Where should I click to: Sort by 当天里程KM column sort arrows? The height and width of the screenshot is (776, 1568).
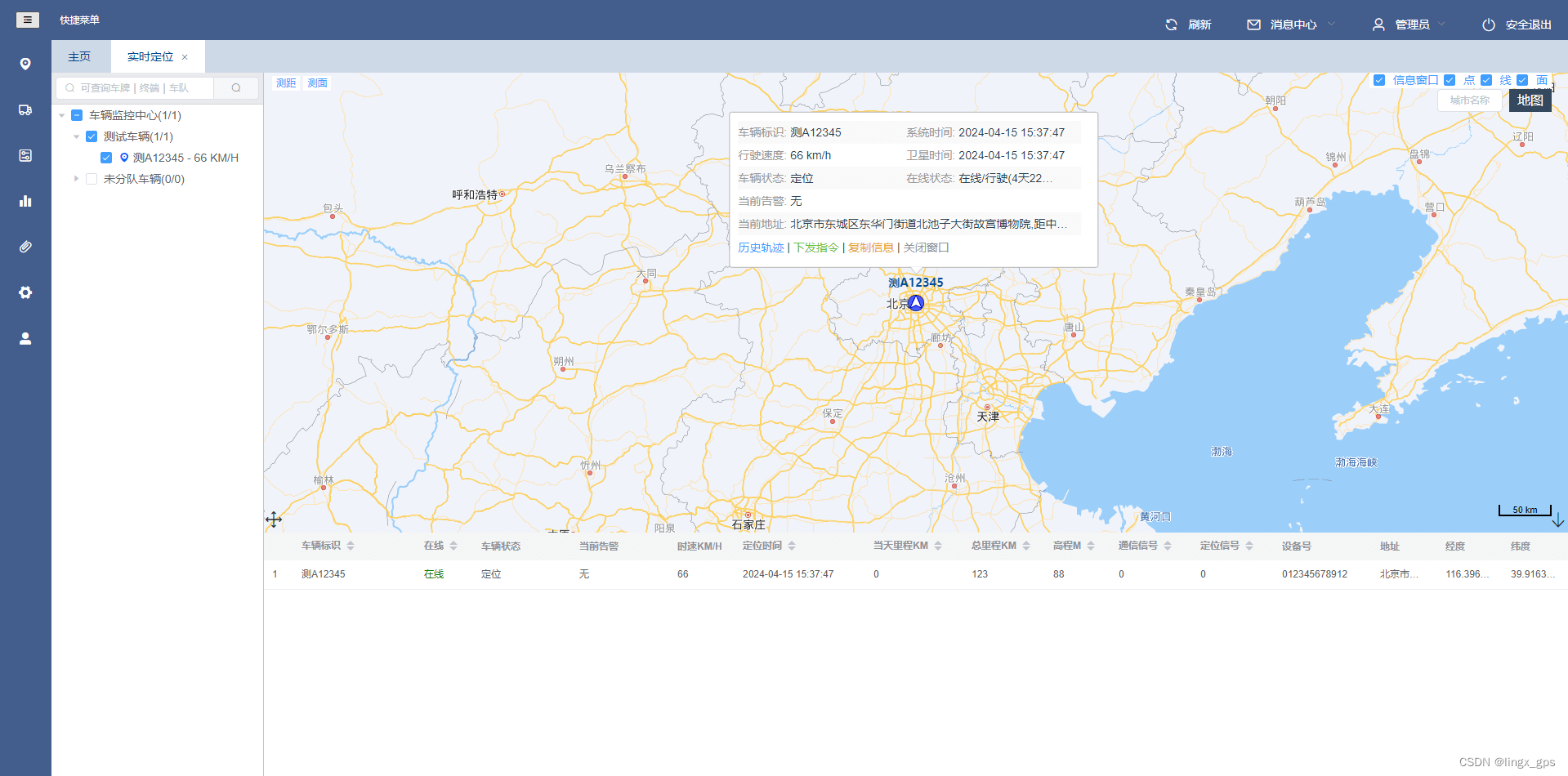click(x=938, y=546)
